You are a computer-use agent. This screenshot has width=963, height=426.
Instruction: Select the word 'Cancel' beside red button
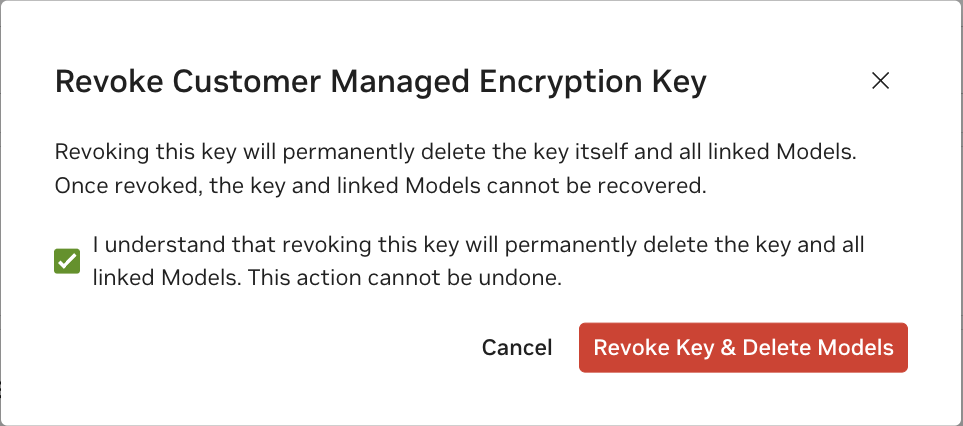pos(517,348)
